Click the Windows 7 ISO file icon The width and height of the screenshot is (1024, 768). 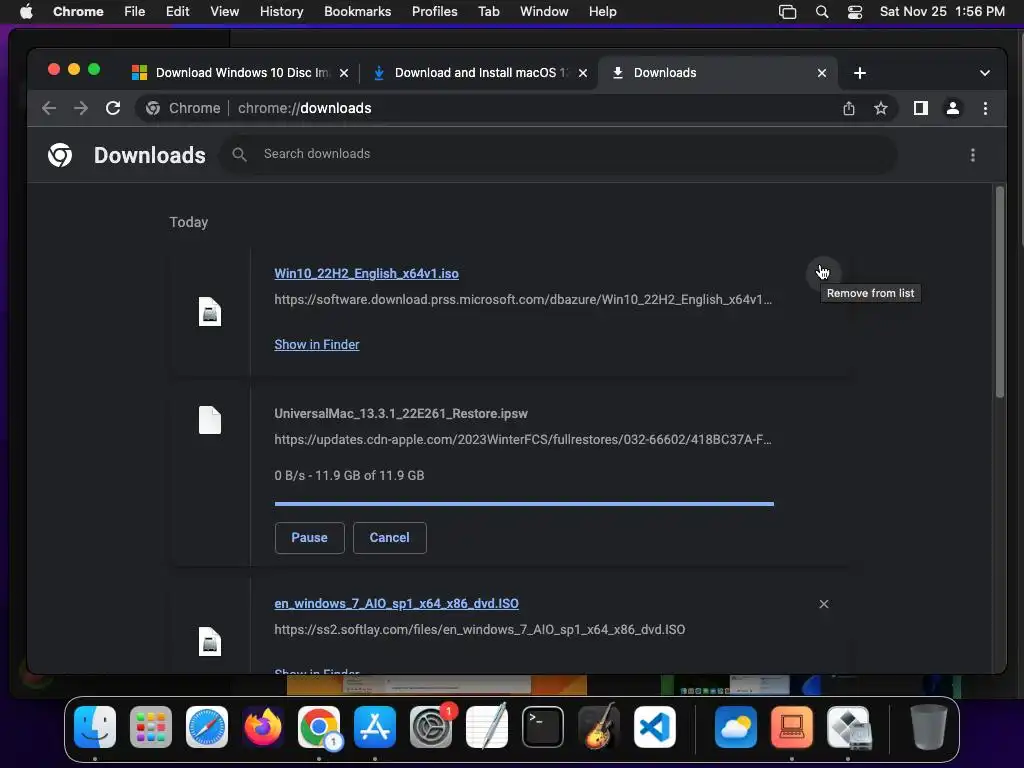[210, 641]
